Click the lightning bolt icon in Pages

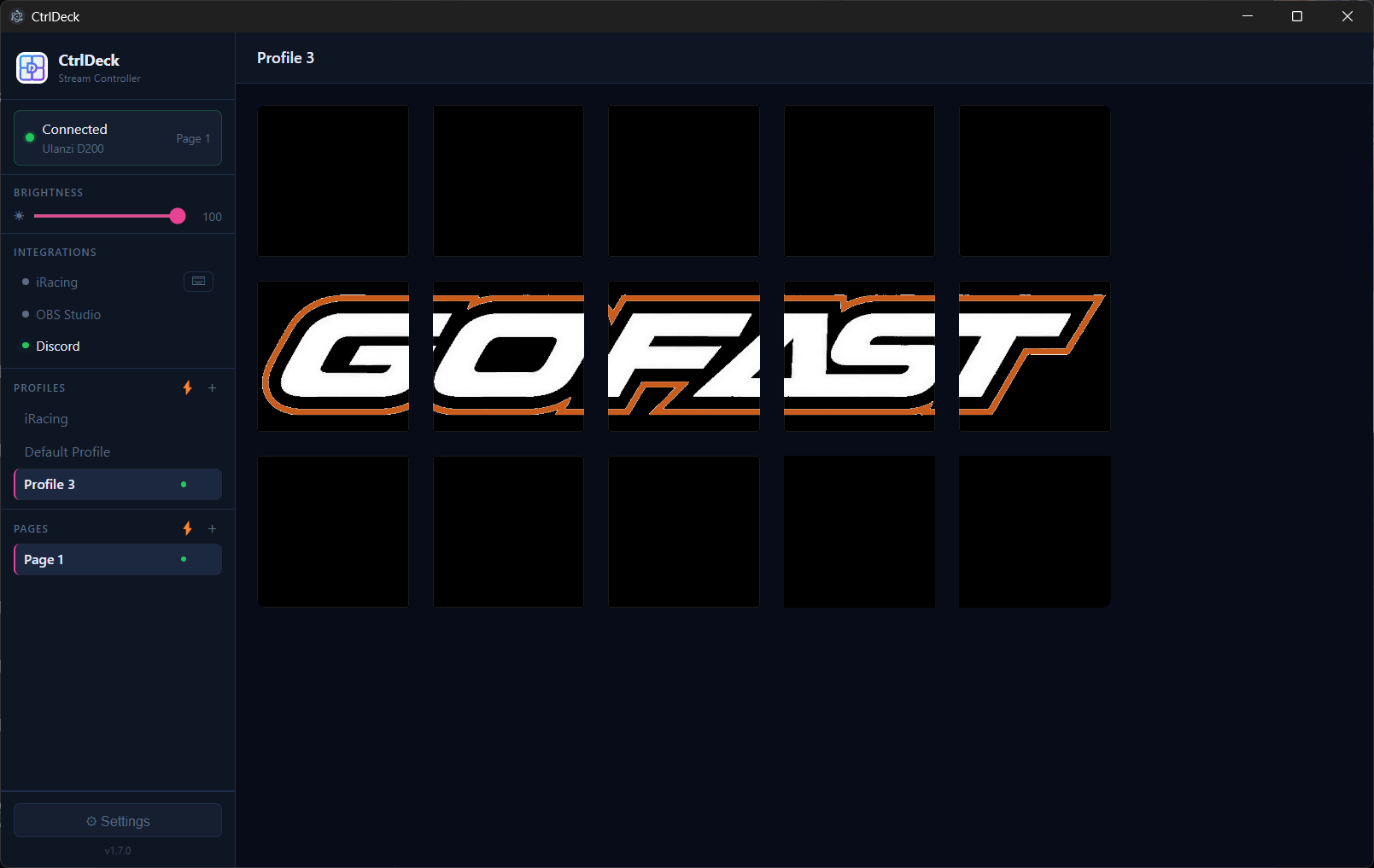coord(188,528)
